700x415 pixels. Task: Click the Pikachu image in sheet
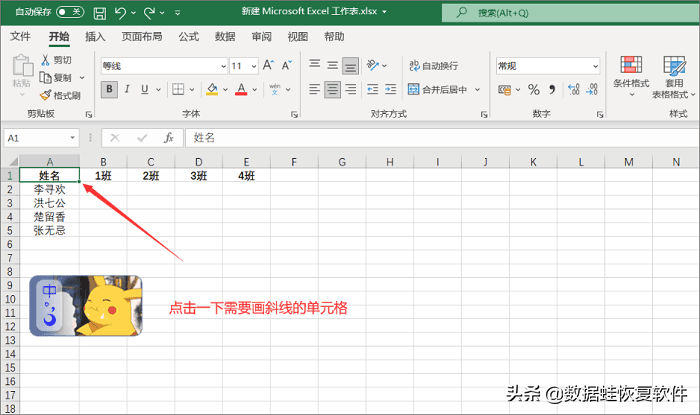tap(86, 306)
